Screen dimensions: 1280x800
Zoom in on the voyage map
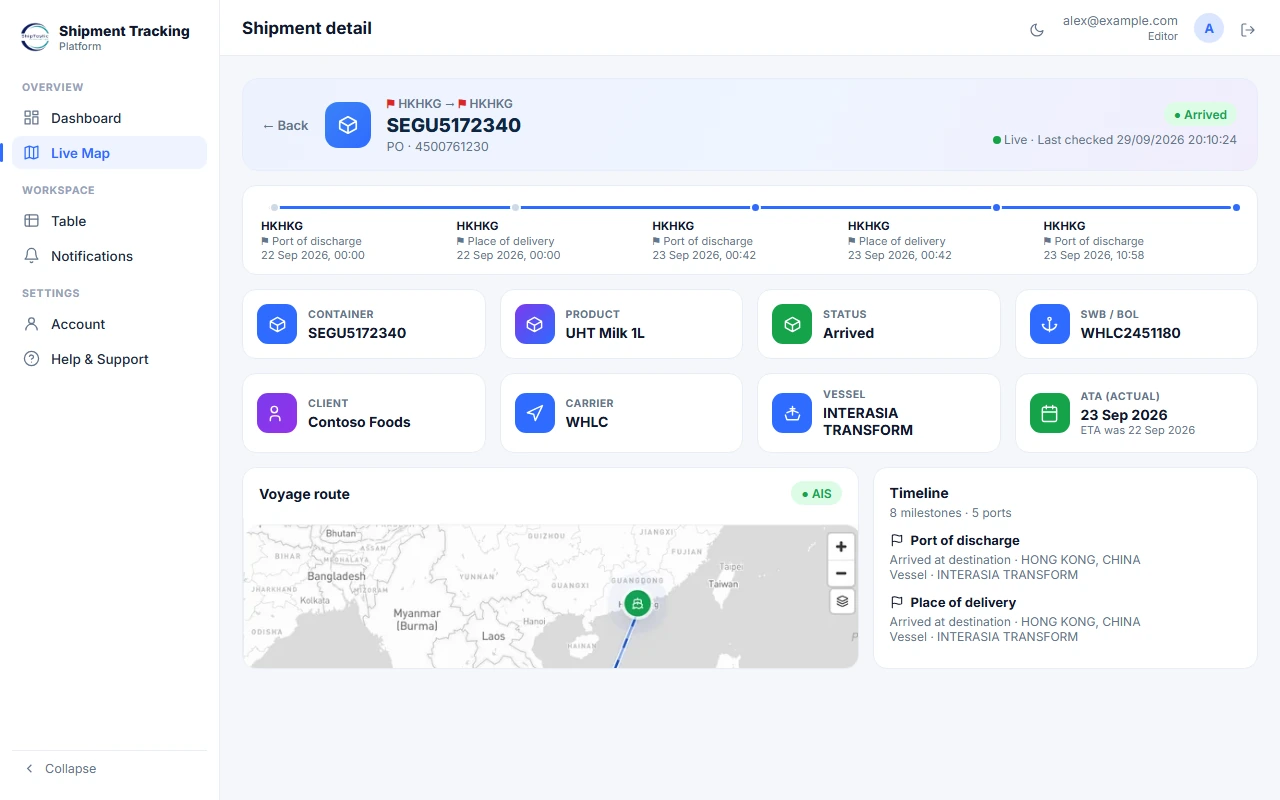click(x=841, y=547)
